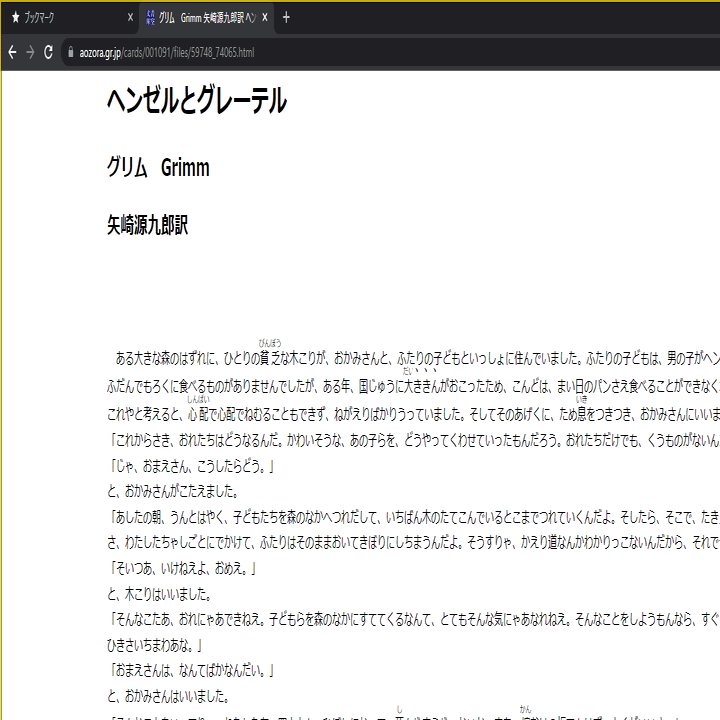Click the line 「おまえさんは、なんてばかなんだい。」
This screenshot has width=720, height=720.
(191, 671)
